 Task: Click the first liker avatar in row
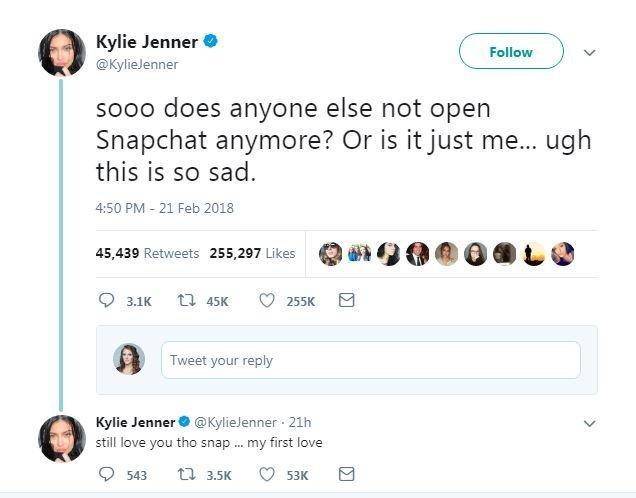[330, 254]
